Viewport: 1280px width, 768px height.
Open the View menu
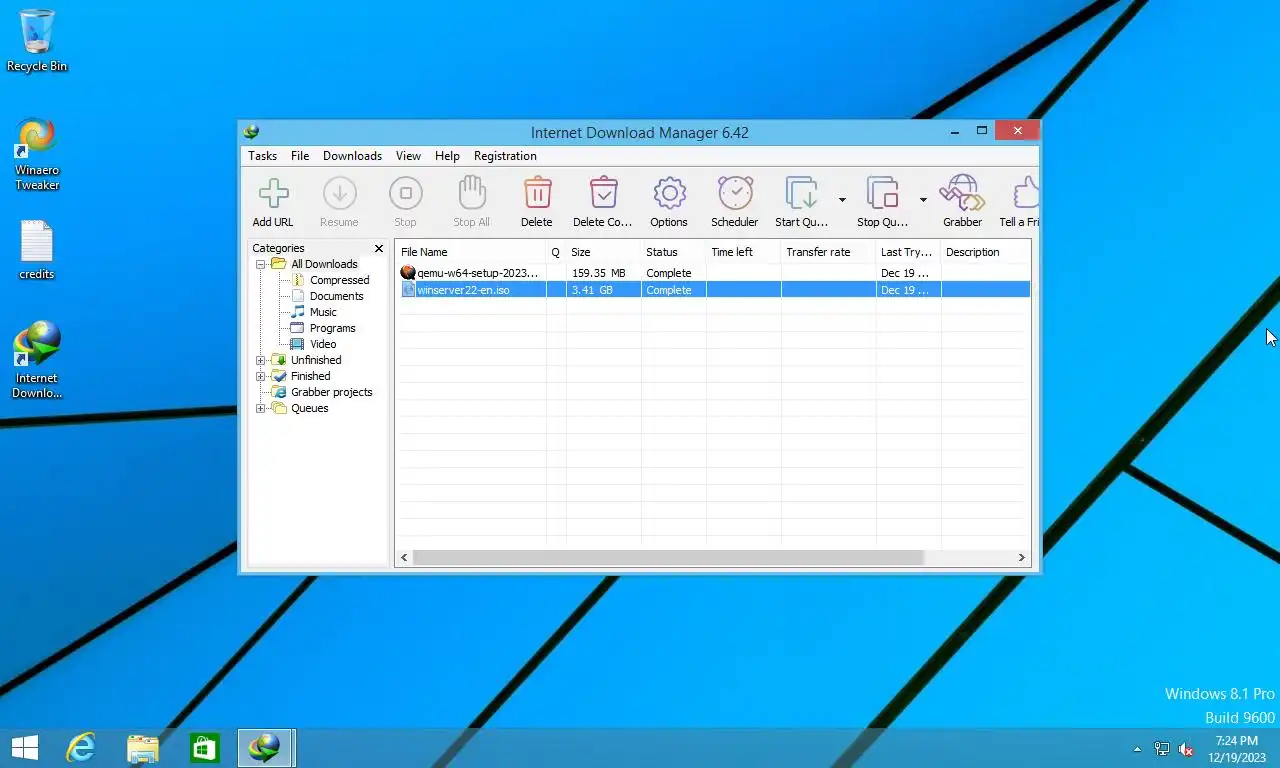(408, 156)
